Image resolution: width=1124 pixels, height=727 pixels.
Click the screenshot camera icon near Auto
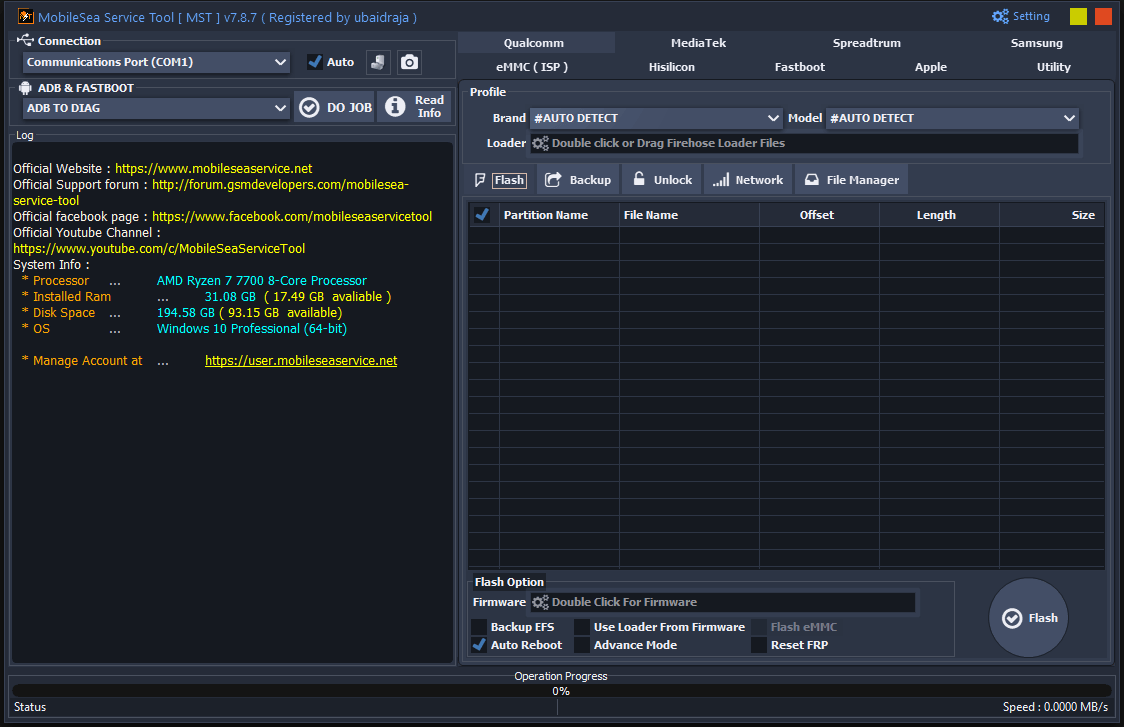(409, 62)
